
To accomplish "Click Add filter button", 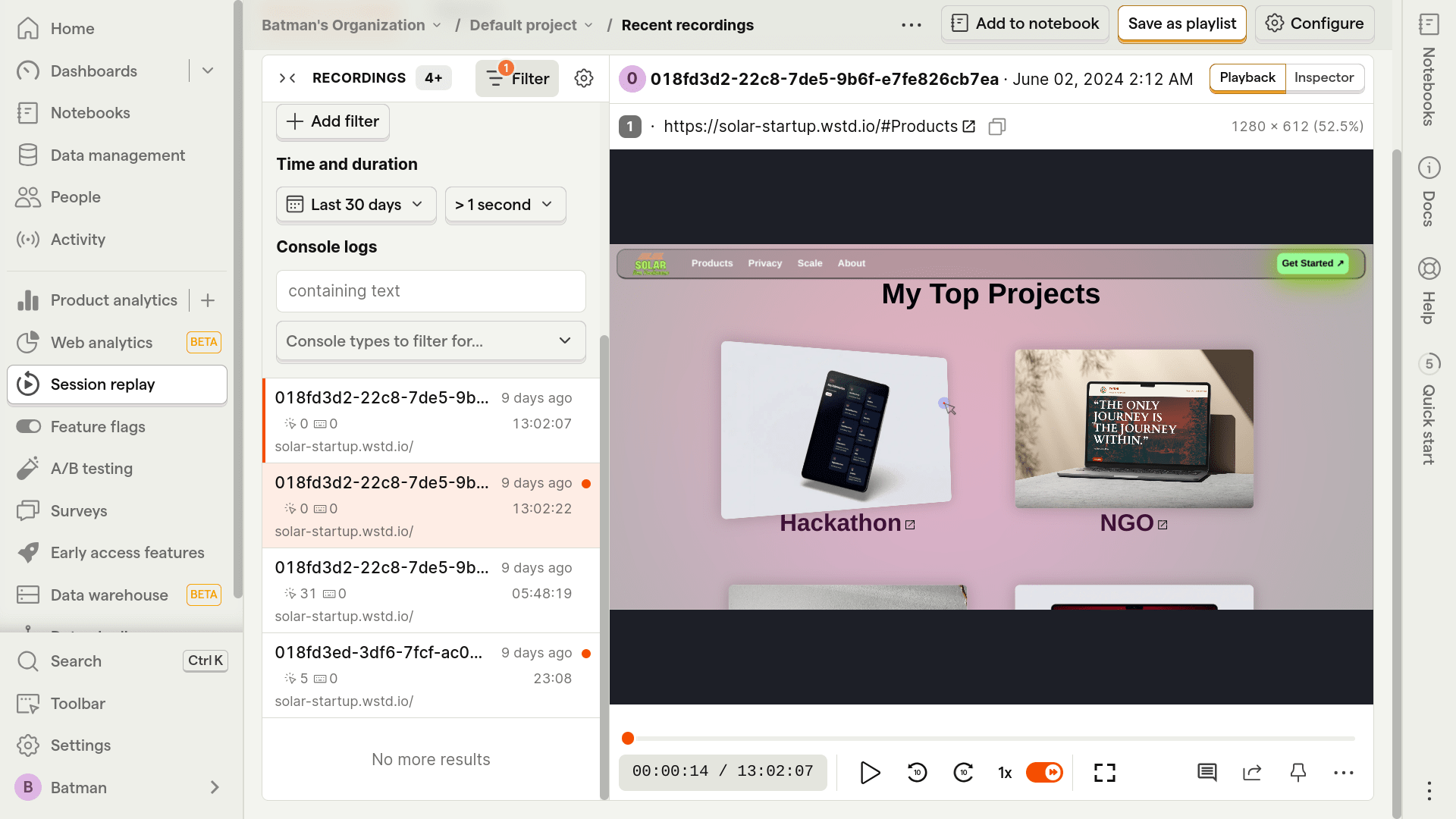I will [x=332, y=121].
